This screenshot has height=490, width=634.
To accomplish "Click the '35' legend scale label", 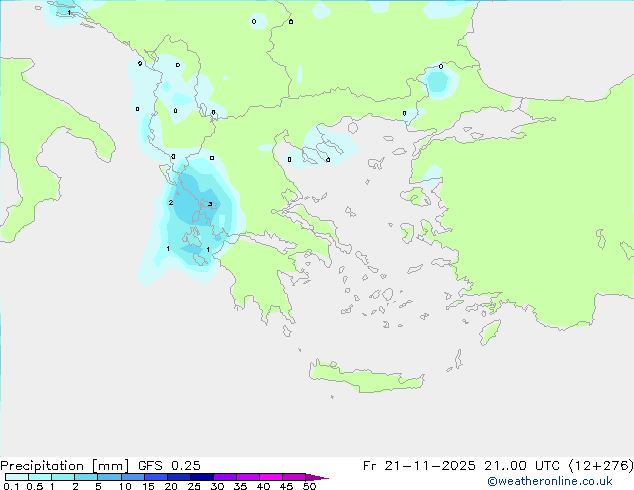I will (240, 486).
